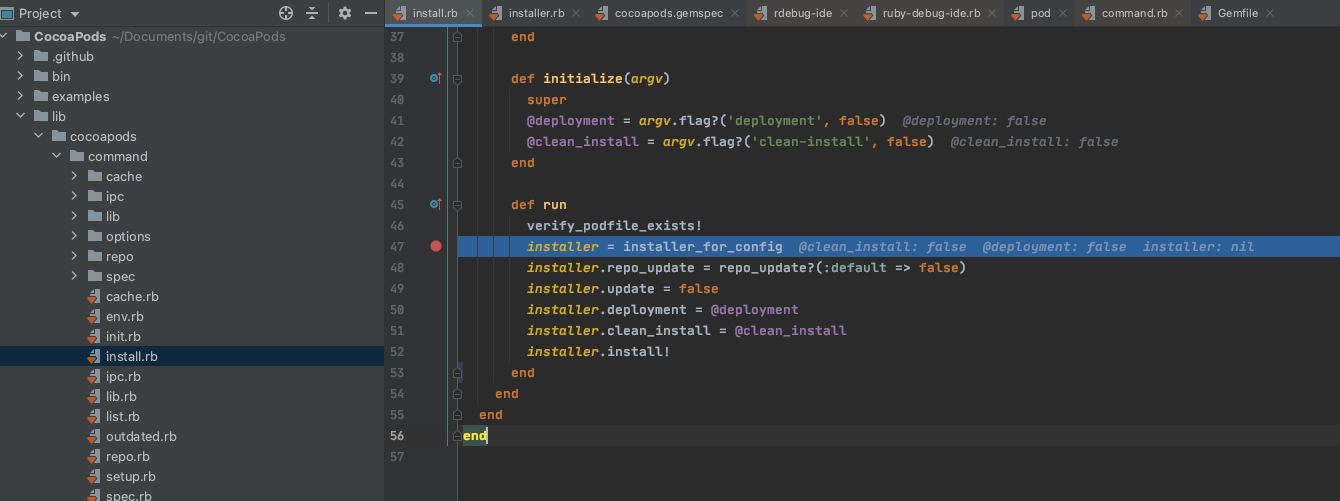Open Project panel settings gear
1340x501 pixels.
click(x=345, y=13)
